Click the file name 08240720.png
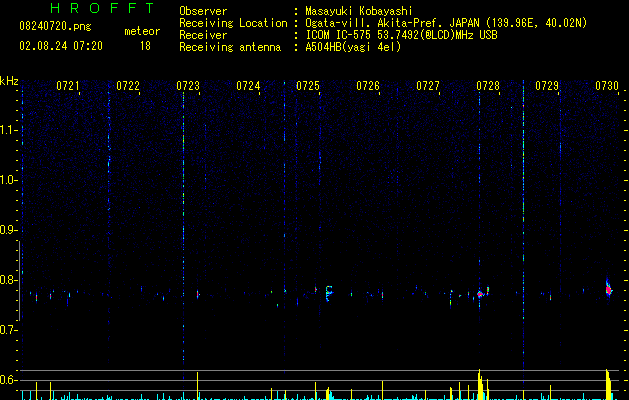The height and width of the screenshot is (400, 629). (x=55, y=27)
